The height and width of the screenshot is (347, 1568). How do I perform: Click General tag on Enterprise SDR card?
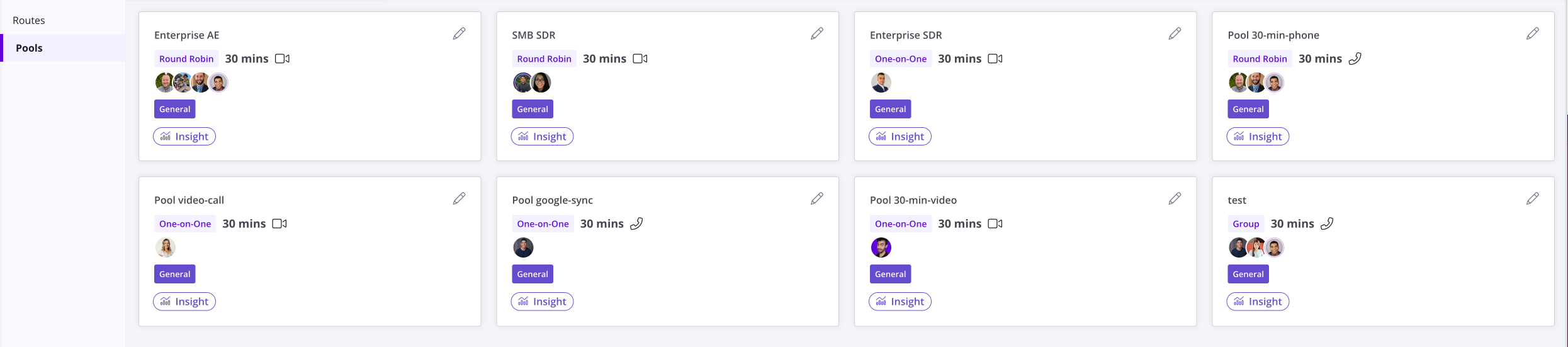(890, 109)
